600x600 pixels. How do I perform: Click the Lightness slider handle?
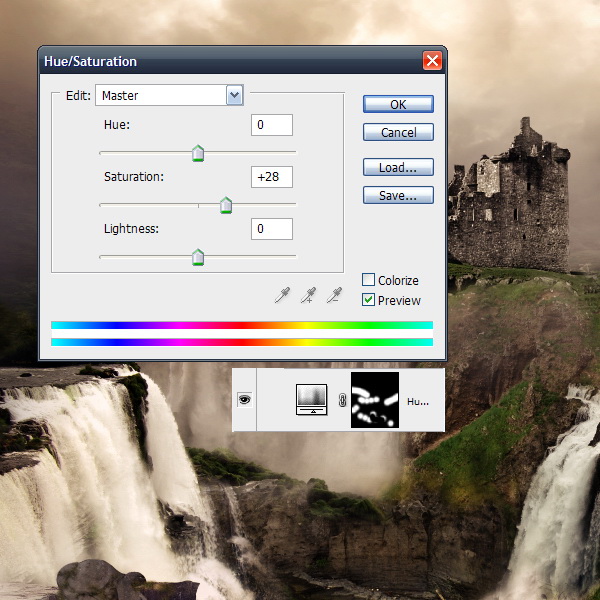click(x=198, y=257)
